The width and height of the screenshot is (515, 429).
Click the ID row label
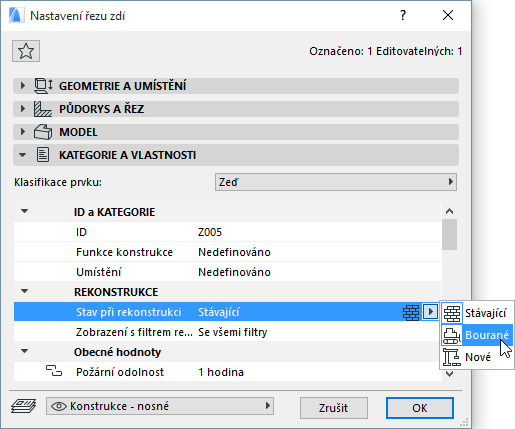[x=81, y=232]
